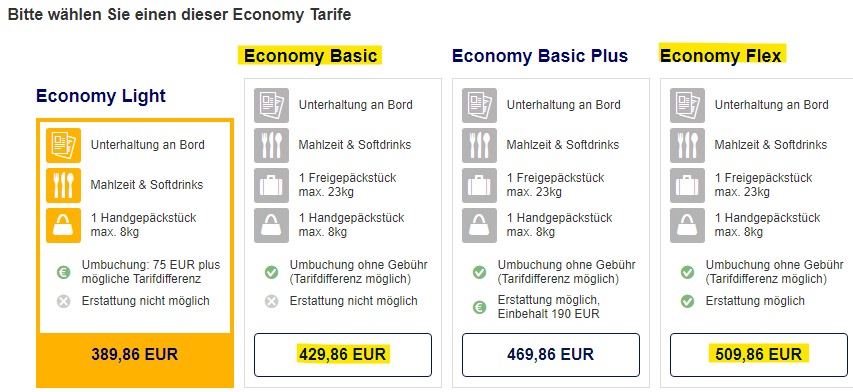The image size is (853, 392).
Task: Click the Economy Basic Plus heading
Action: (x=540, y=55)
